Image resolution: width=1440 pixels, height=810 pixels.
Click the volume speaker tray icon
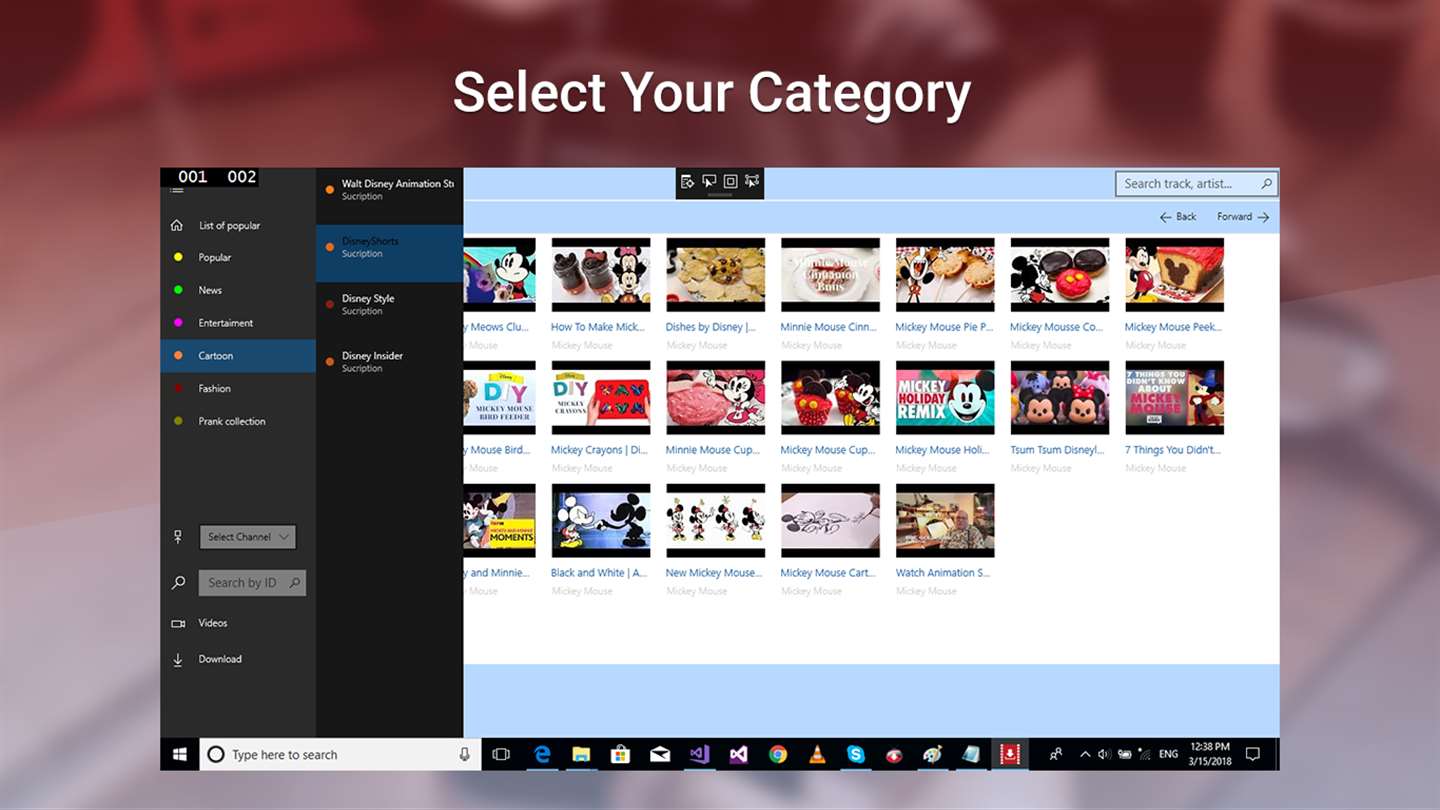tap(1104, 755)
